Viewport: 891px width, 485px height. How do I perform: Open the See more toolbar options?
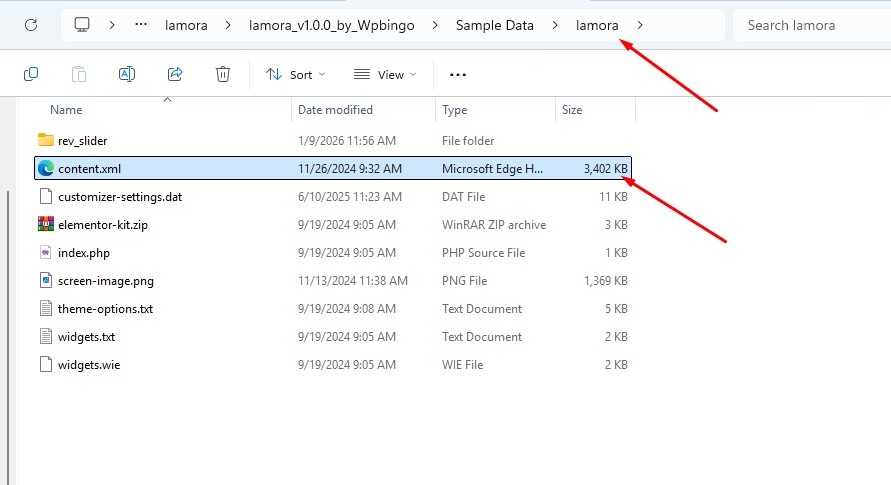(457, 74)
